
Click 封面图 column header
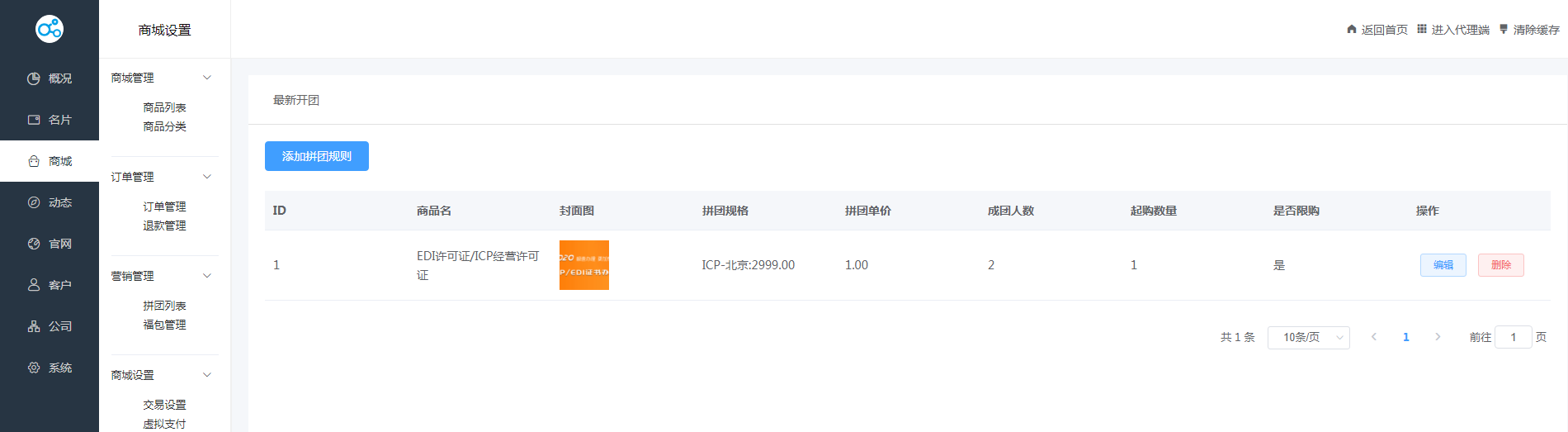pyautogui.click(x=577, y=211)
